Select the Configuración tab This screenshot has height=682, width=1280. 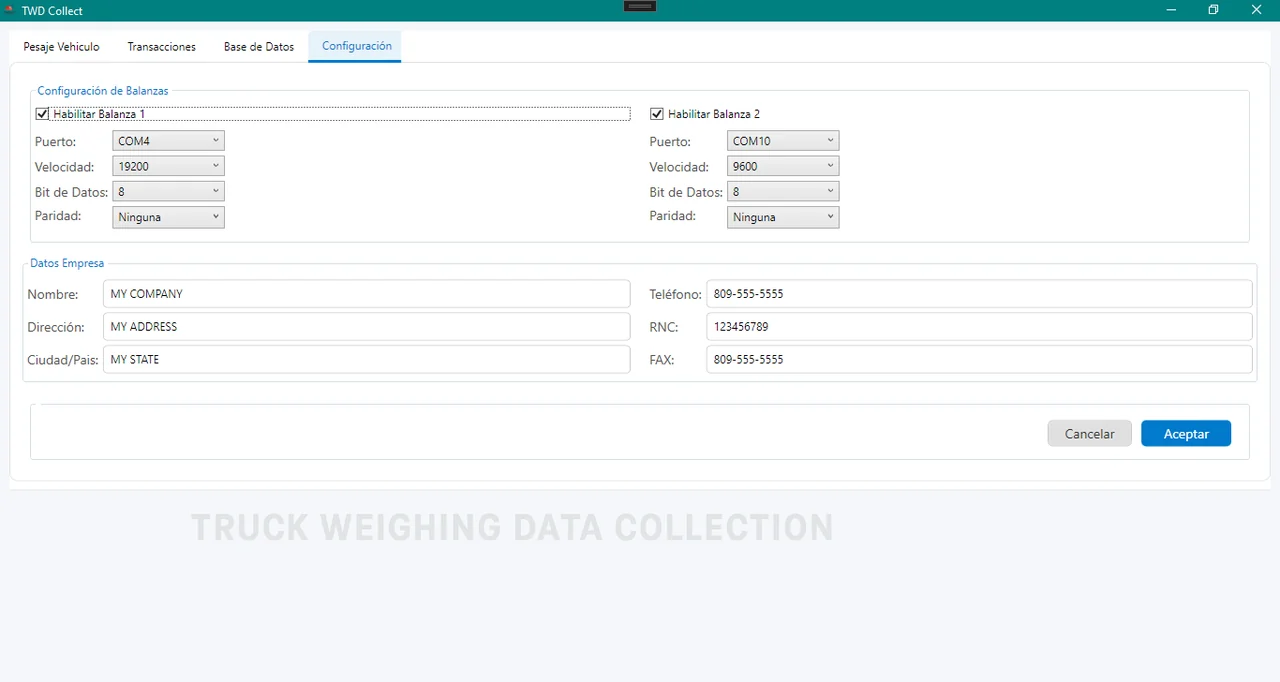tap(355, 47)
